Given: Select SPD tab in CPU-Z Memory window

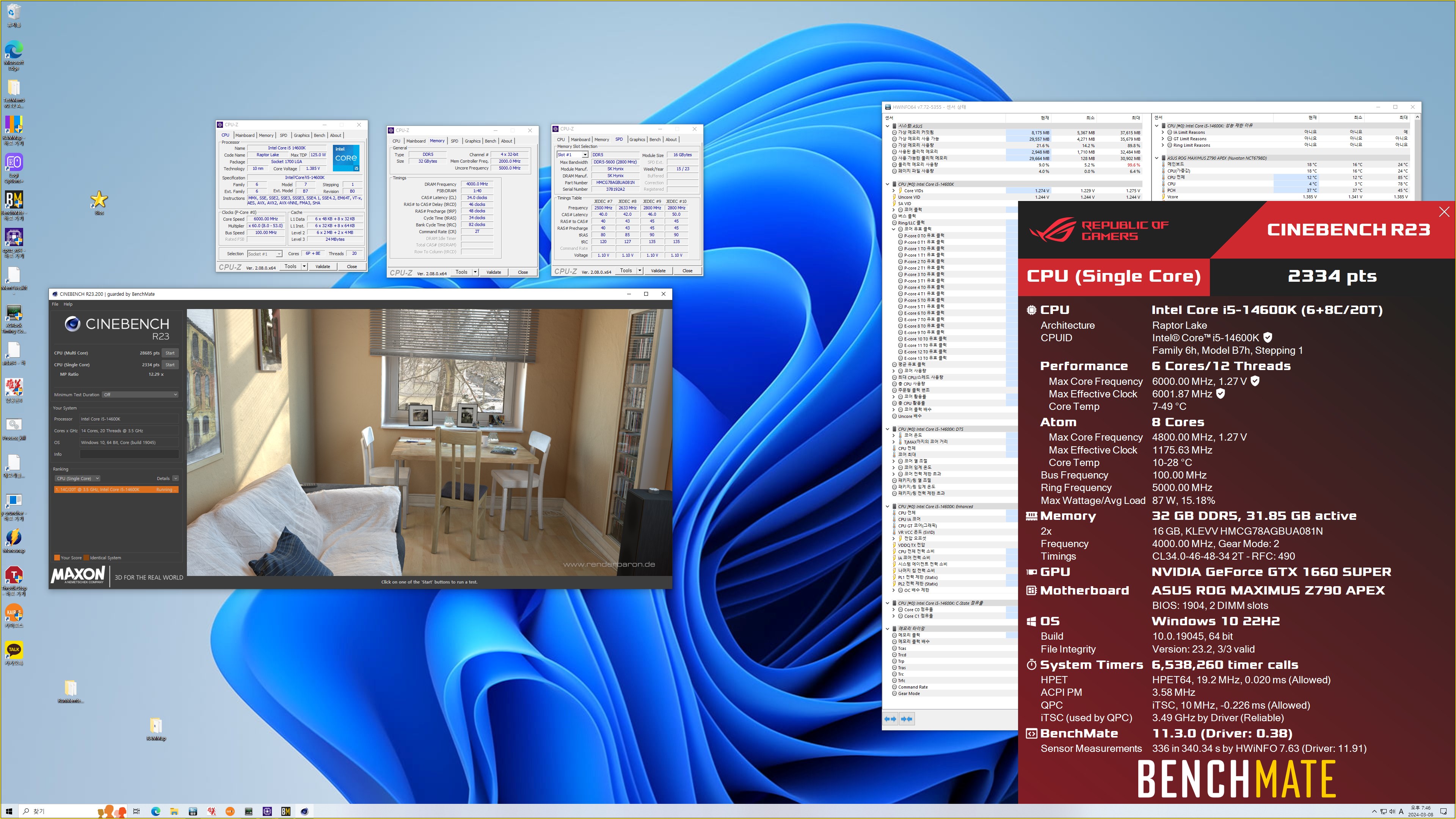Looking at the screenshot, I should pos(455,141).
